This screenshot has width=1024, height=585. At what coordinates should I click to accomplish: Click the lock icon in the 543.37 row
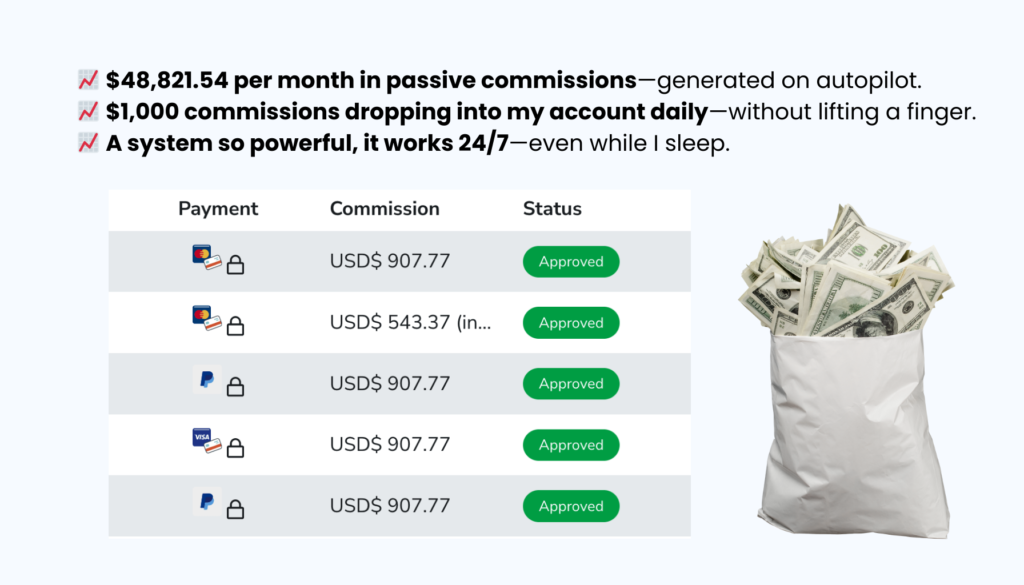pos(236,326)
